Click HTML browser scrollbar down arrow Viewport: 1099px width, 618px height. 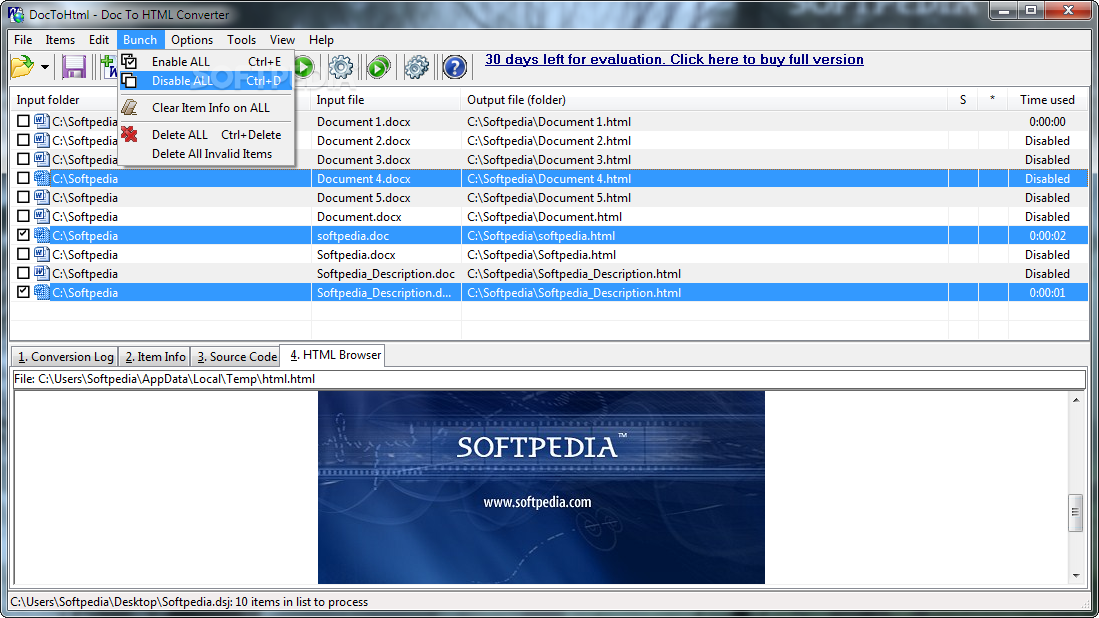(1076, 576)
